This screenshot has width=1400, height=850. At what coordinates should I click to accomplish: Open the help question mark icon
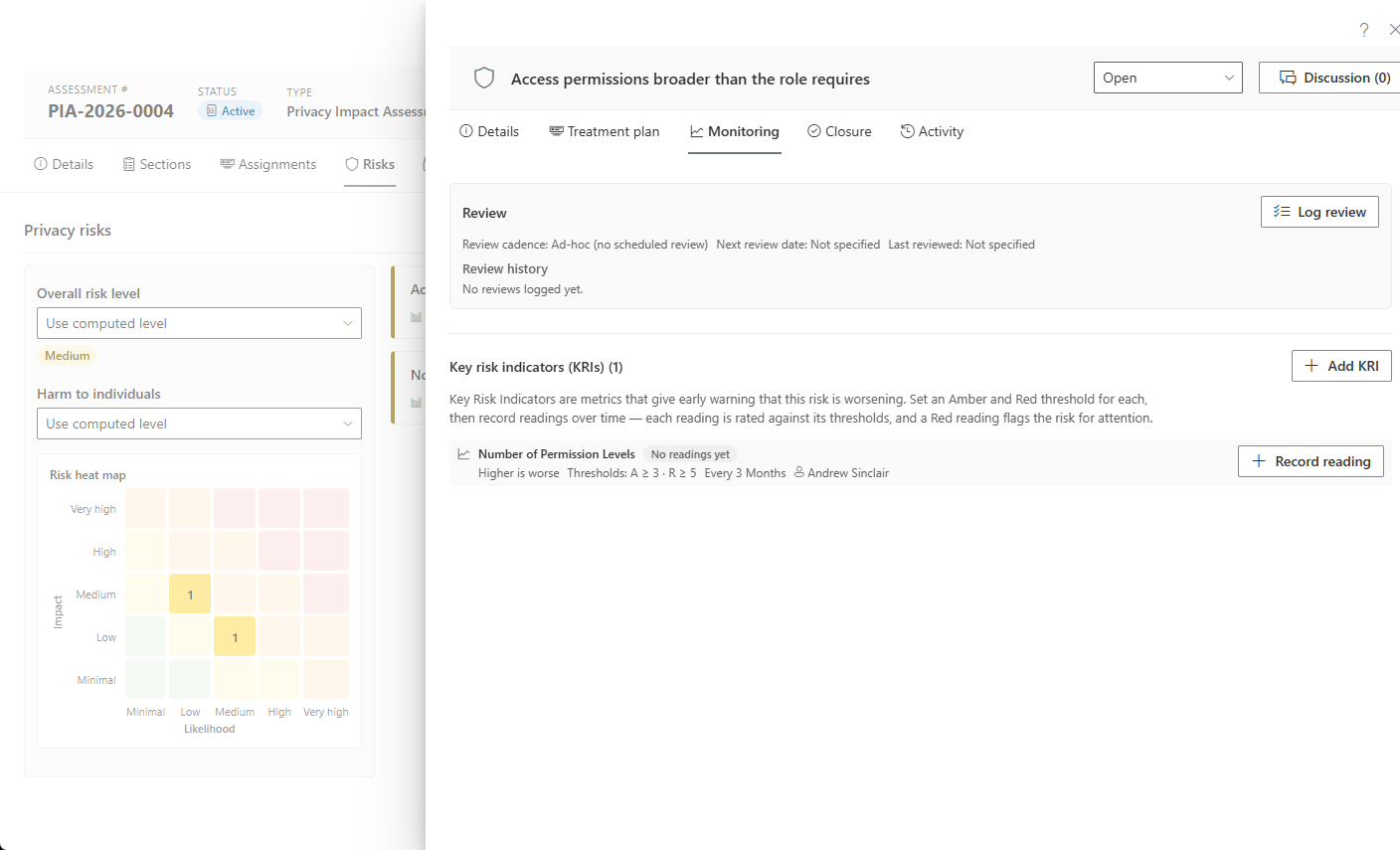click(1364, 30)
